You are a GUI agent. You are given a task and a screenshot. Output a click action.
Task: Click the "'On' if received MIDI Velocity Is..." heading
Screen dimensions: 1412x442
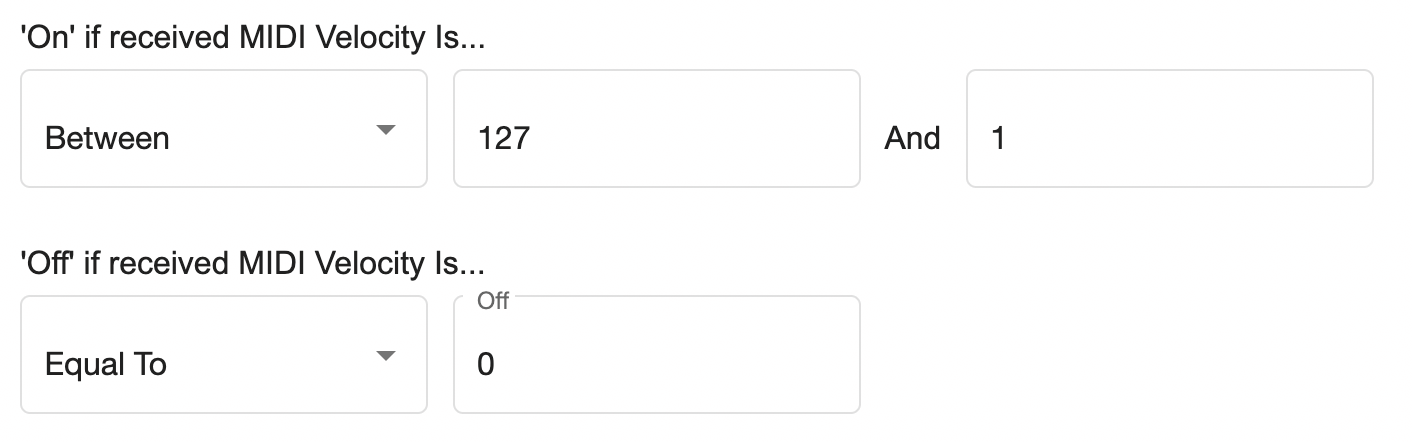tap(252, 38)
